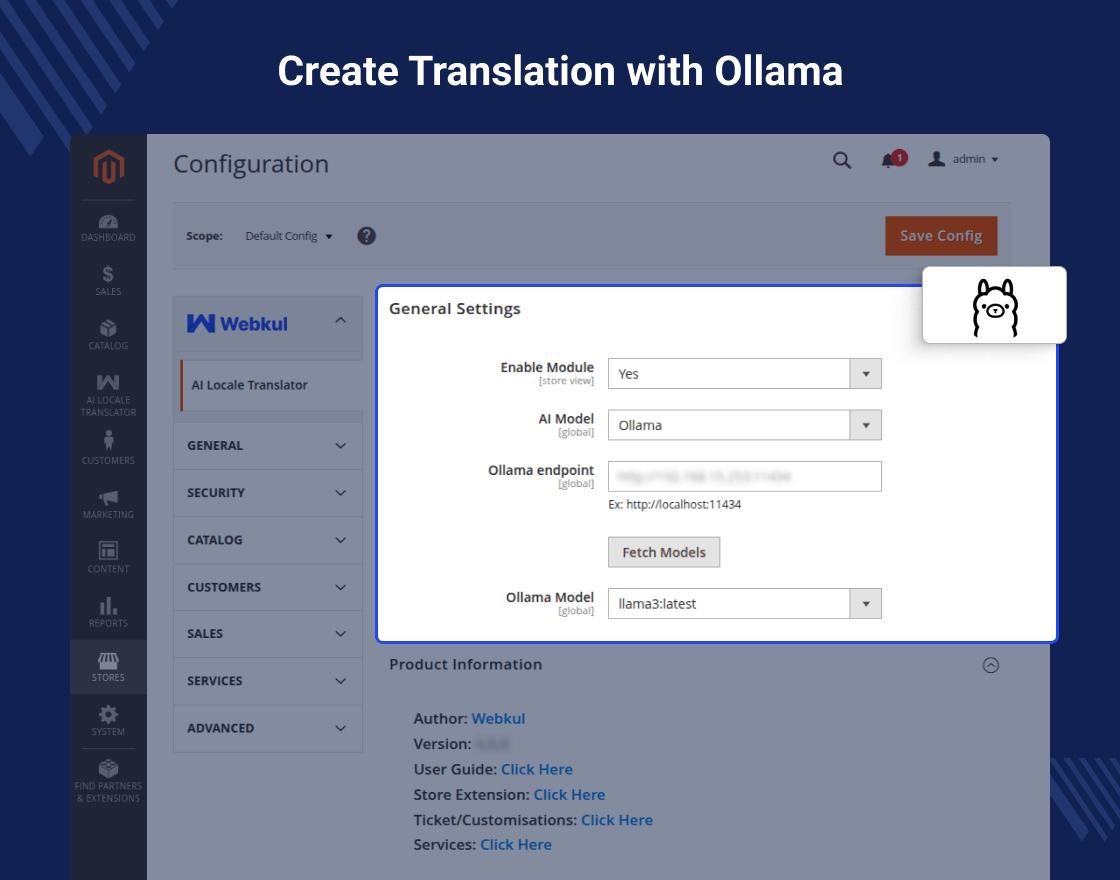Viewport: 1120px width, 880px height.
Task: Open the Dashboard sidebar icon
Action: click(x=108, y=227)
